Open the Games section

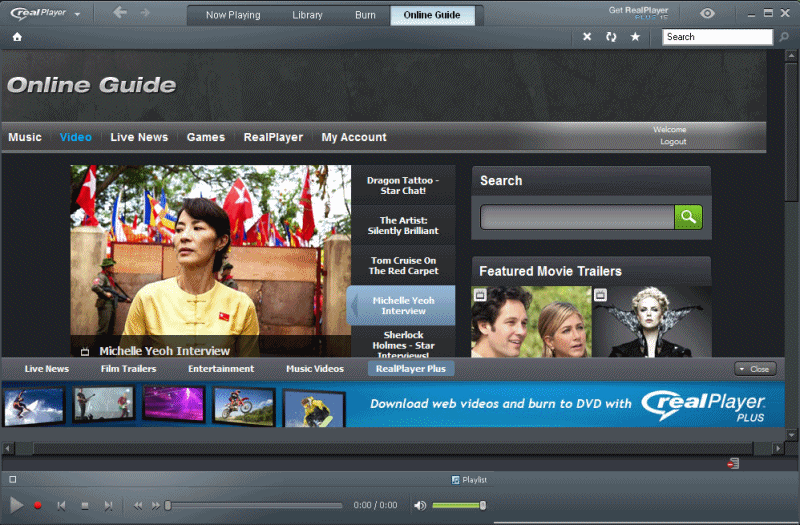[x=206, y=137]
